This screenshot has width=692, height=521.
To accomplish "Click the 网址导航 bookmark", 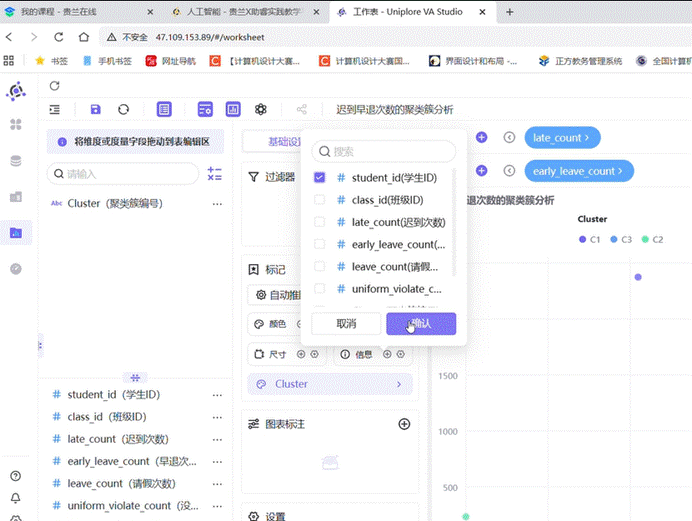I will [171, 61].
